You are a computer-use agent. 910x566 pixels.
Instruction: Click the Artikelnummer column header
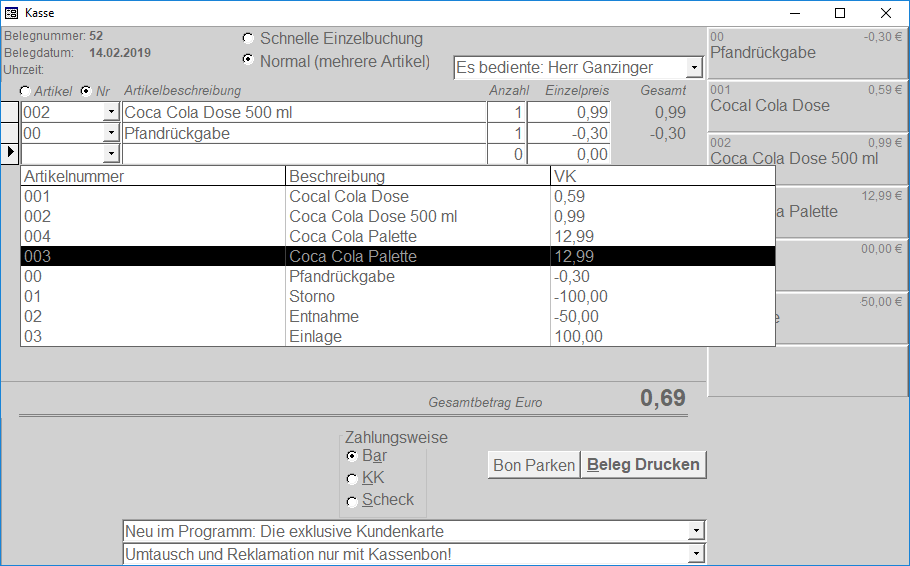click(x=153, y=176)
